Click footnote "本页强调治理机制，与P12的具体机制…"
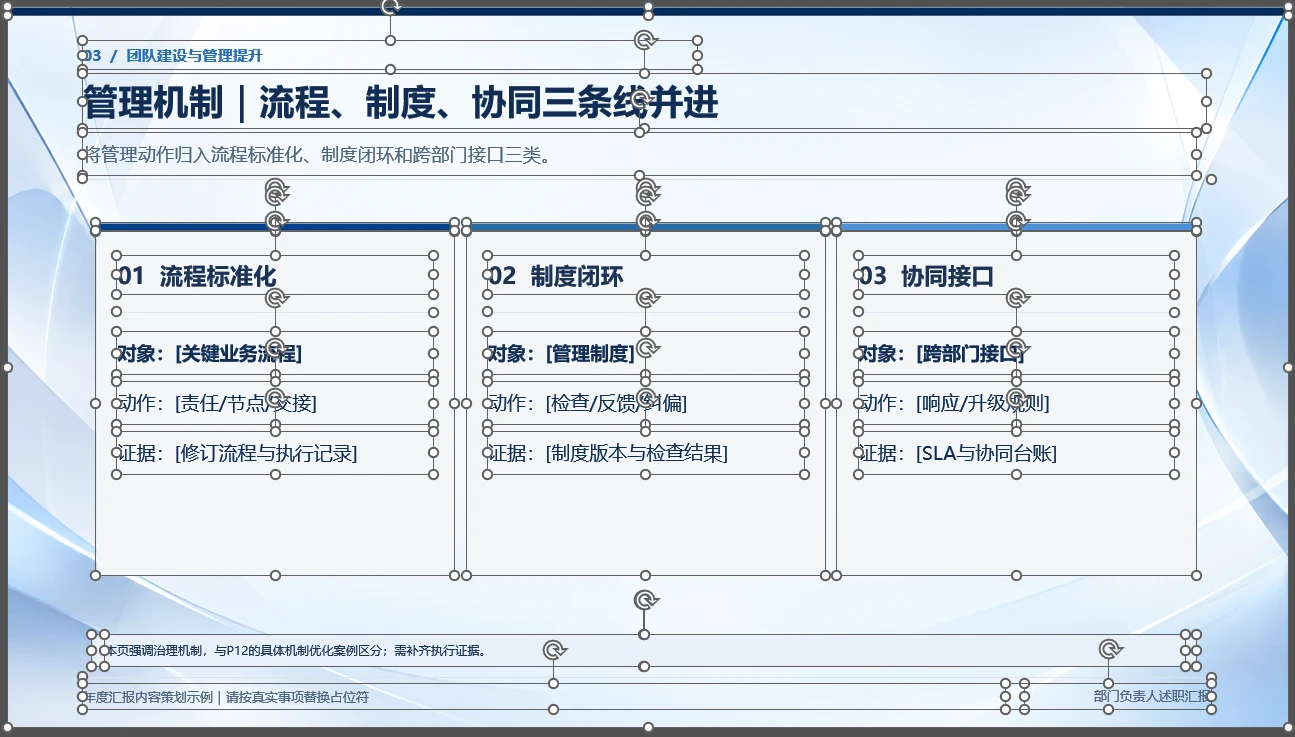 tap(296, 651)
